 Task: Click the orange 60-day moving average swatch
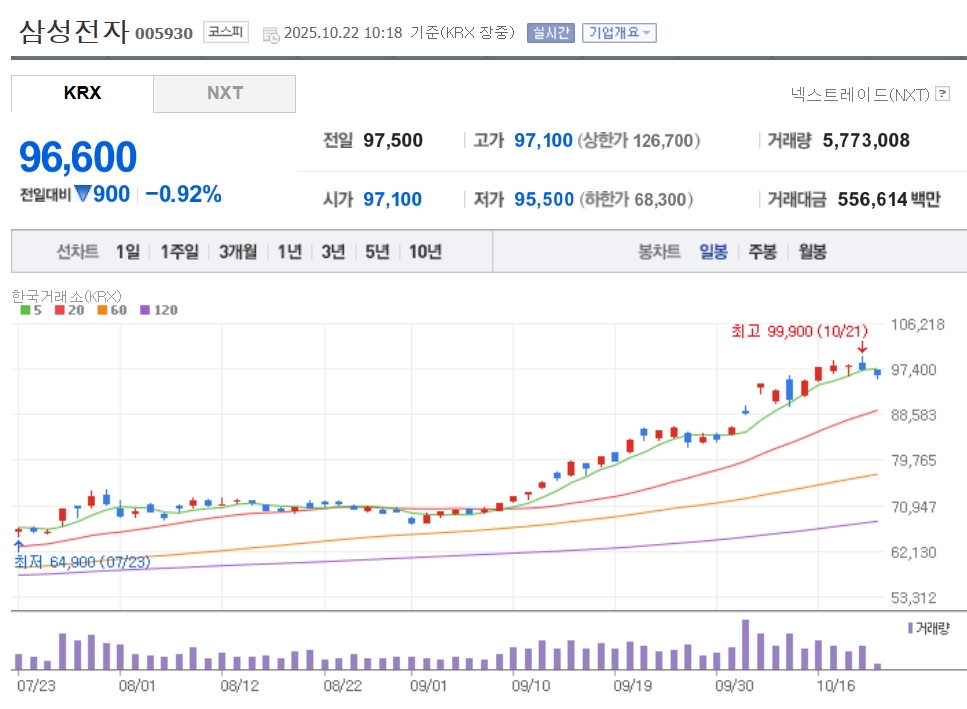coord(102,310)
